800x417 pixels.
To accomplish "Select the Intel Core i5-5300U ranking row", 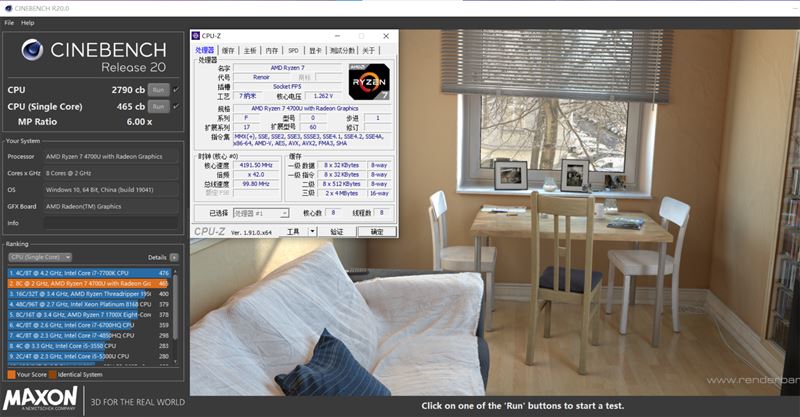I will point(89,356).
